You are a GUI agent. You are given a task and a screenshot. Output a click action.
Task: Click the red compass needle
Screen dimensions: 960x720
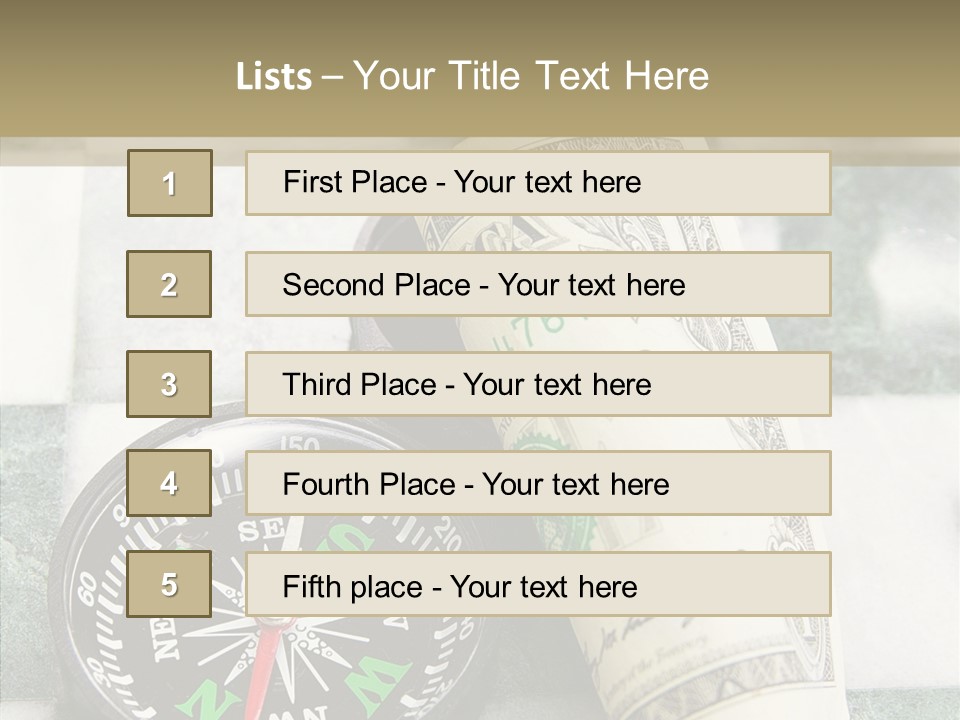tap(262, 668)
